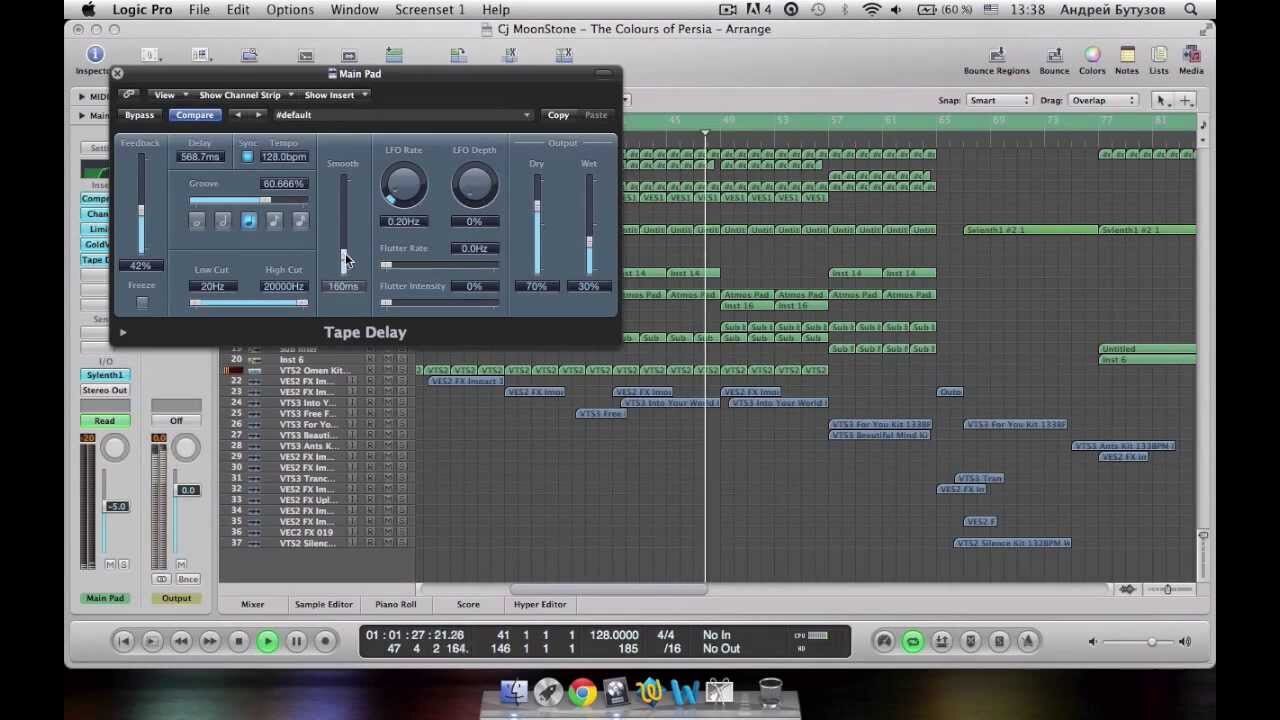Switch to the Piano Roll tab

point(395,604)
